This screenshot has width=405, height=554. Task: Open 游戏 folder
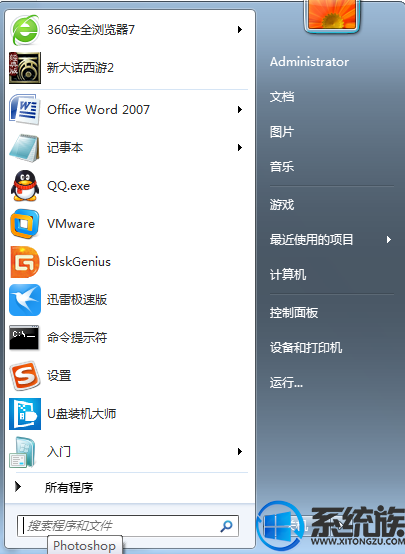tap(282, 205)
